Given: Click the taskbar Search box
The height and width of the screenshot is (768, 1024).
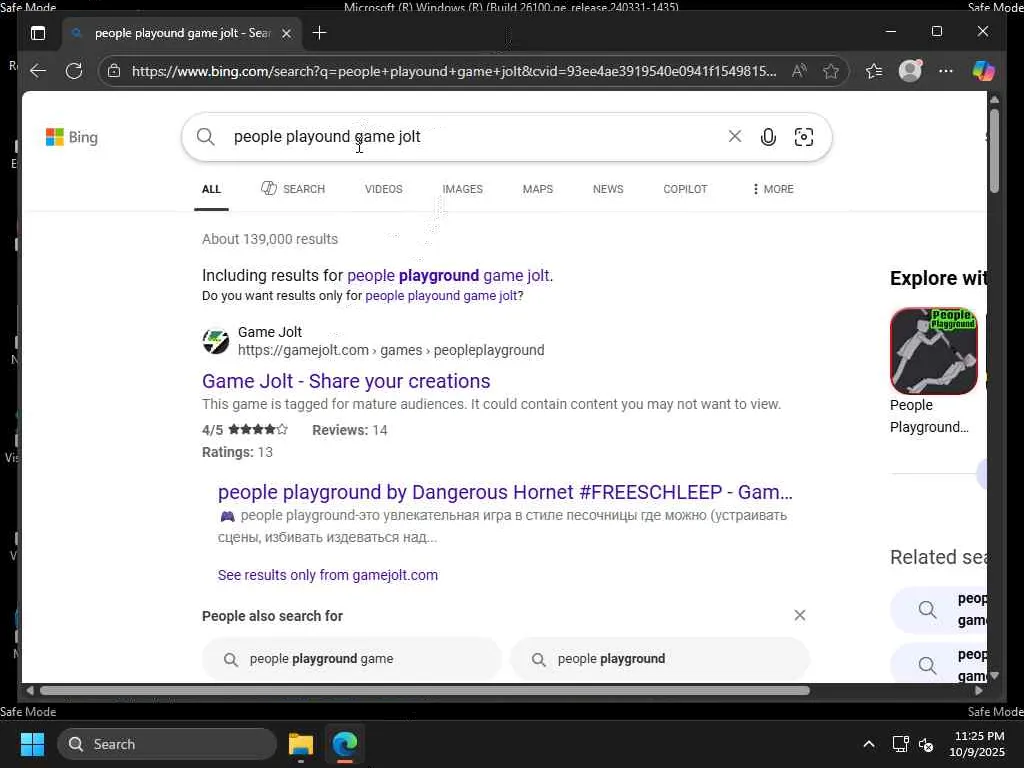Looking at the screenshot, I should [x=167, y=744].
